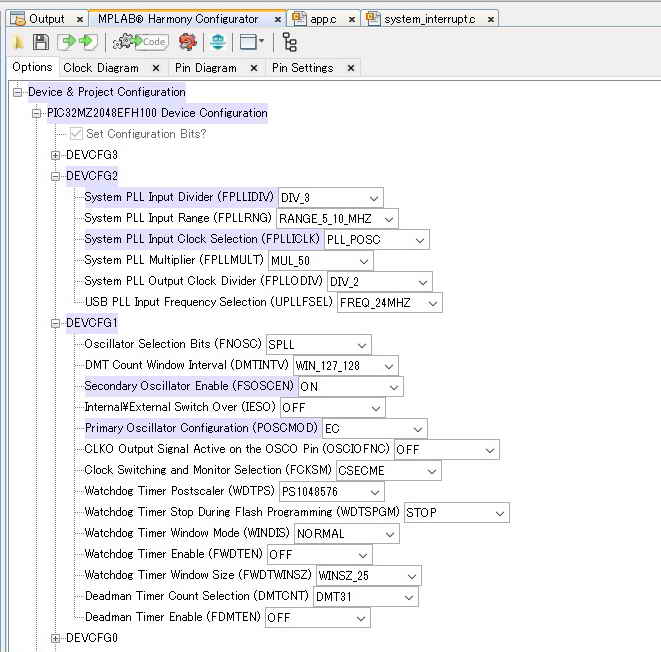
Task: Click the teal globe icon in toolbar
Action: click(218, 42)
